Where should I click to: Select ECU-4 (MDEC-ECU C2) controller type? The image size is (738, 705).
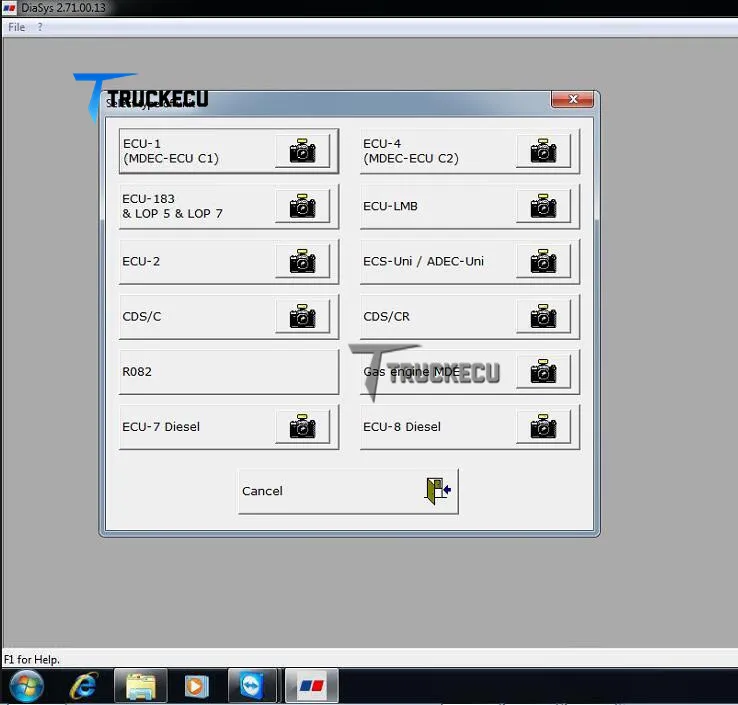coord(470,151)
